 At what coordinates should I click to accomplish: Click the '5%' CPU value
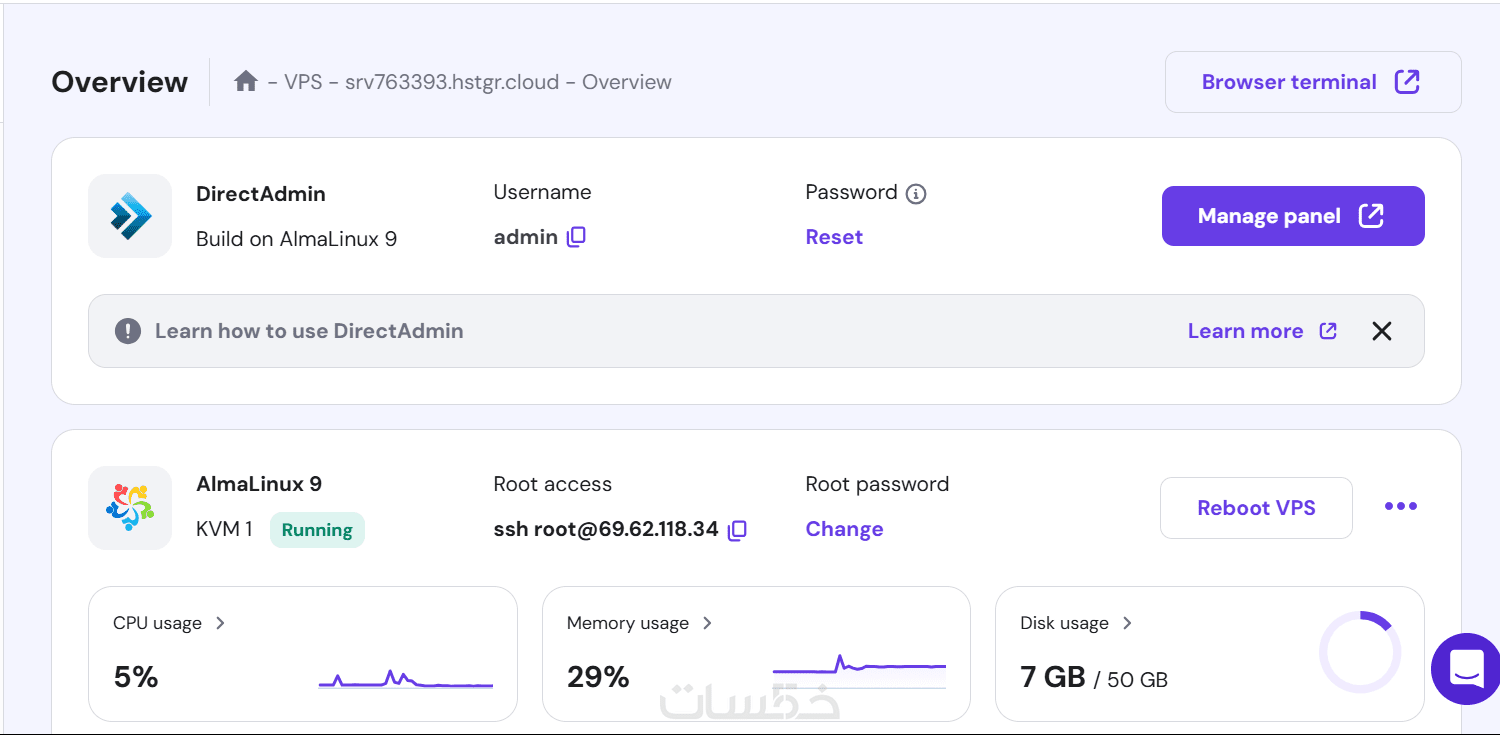point(136,677)
